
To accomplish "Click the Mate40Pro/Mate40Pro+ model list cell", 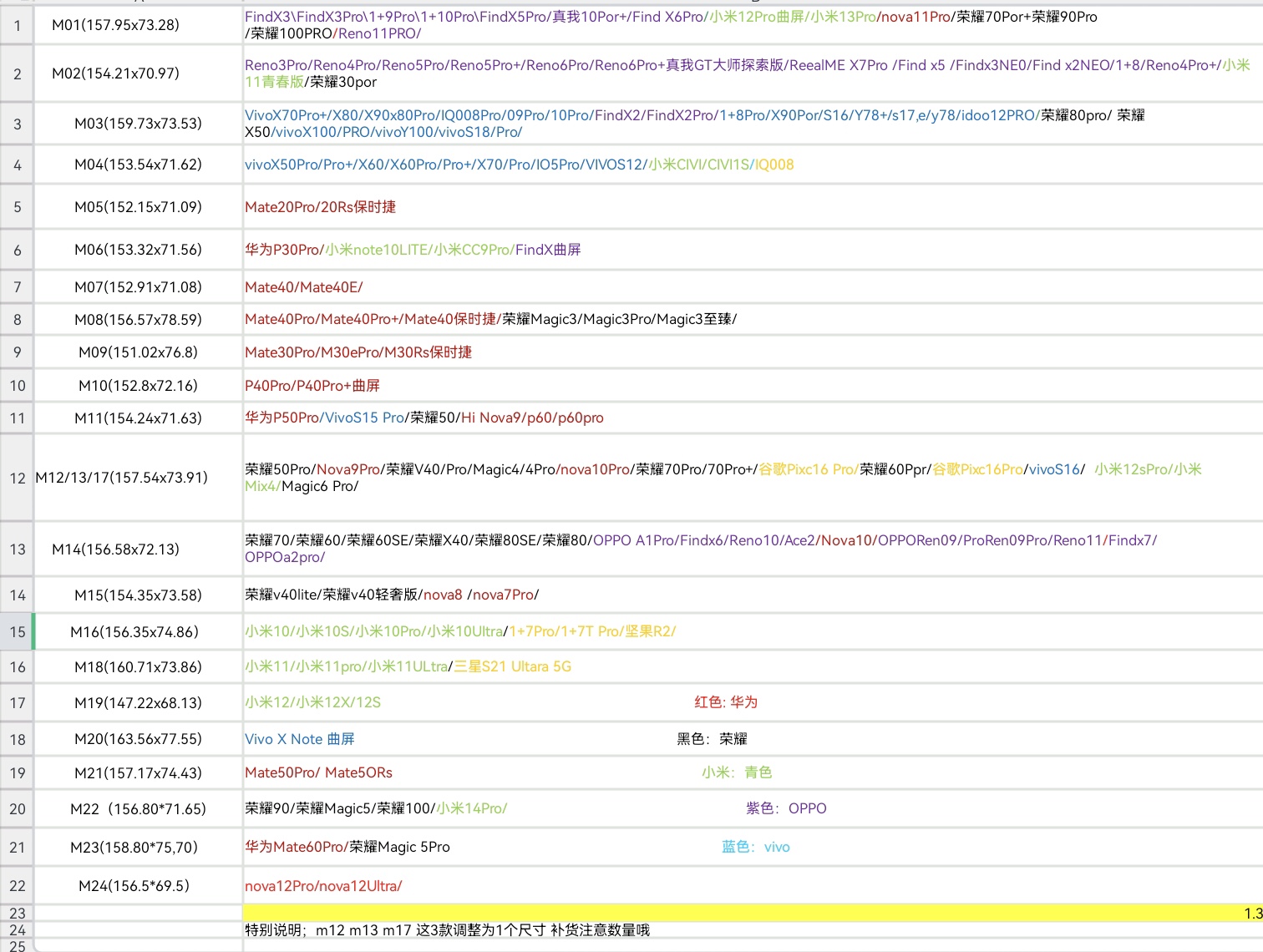I will pos(752,320).
